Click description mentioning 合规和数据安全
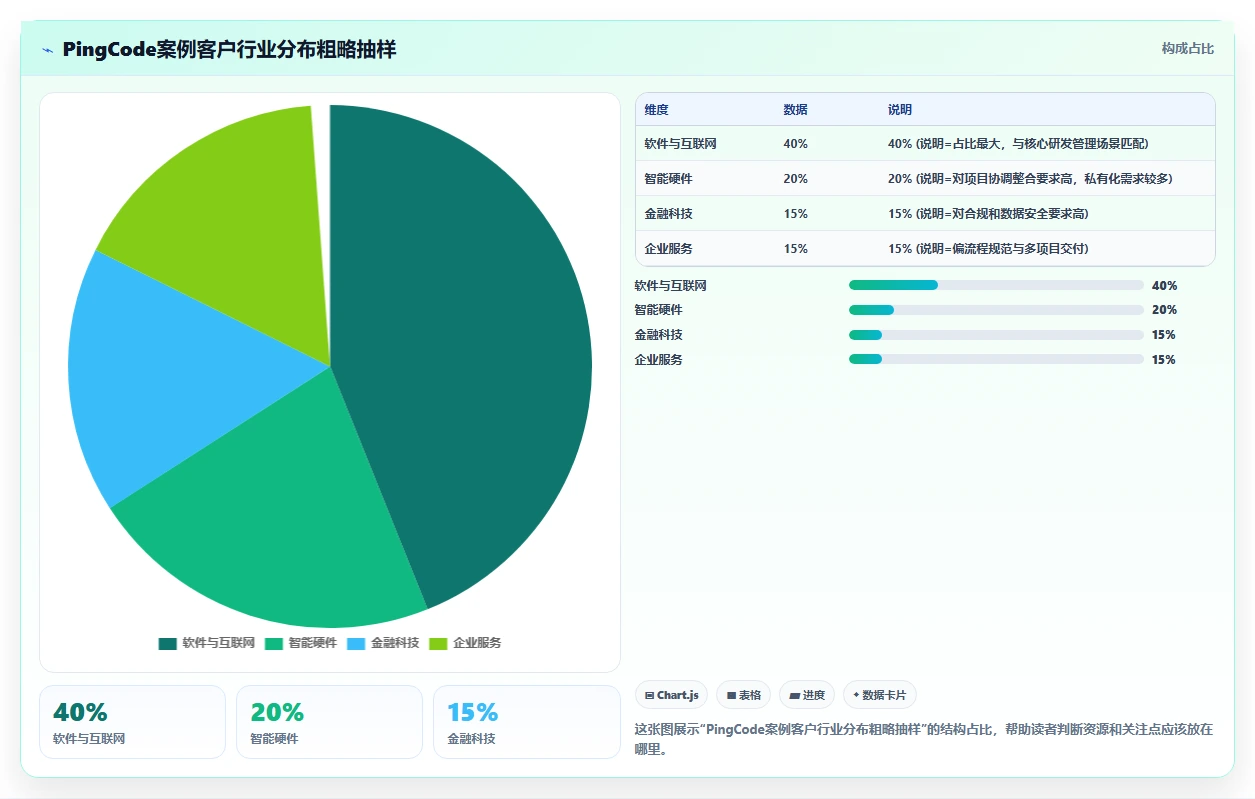Viewport: 1255px width, 799px height. tap(988, 214)
